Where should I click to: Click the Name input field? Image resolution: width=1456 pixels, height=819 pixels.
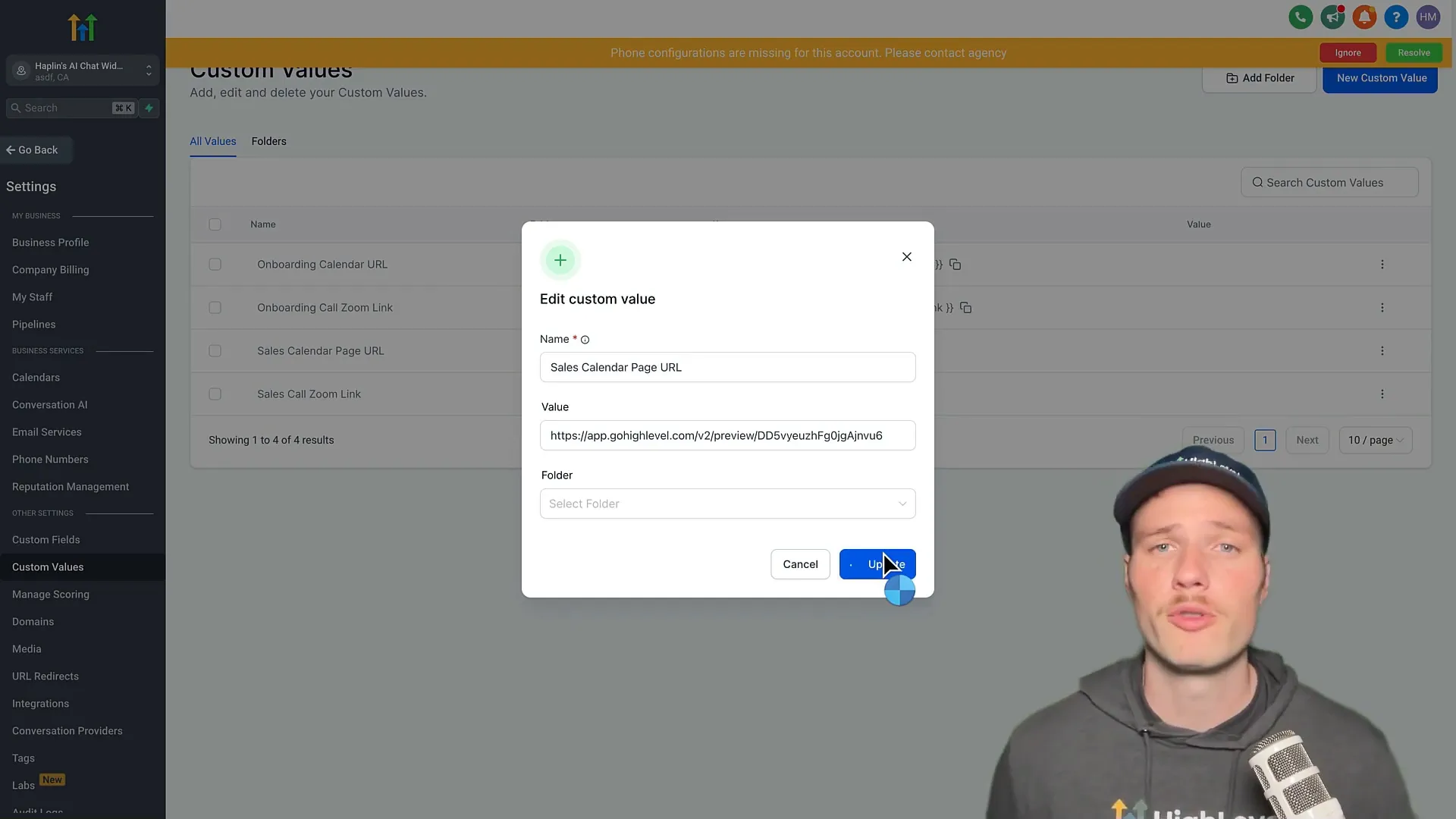728,367
